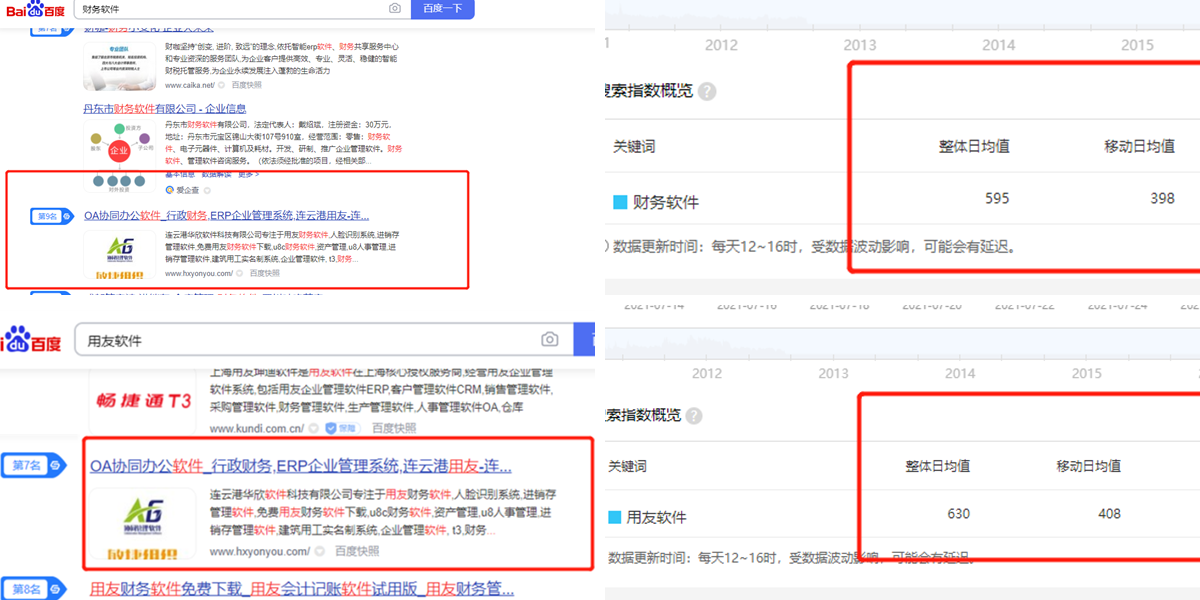Click the 移动日均值 value 398
The height and width of the screenshot is (600, 1200).
pyautogui.click(x=1162, y=198)
